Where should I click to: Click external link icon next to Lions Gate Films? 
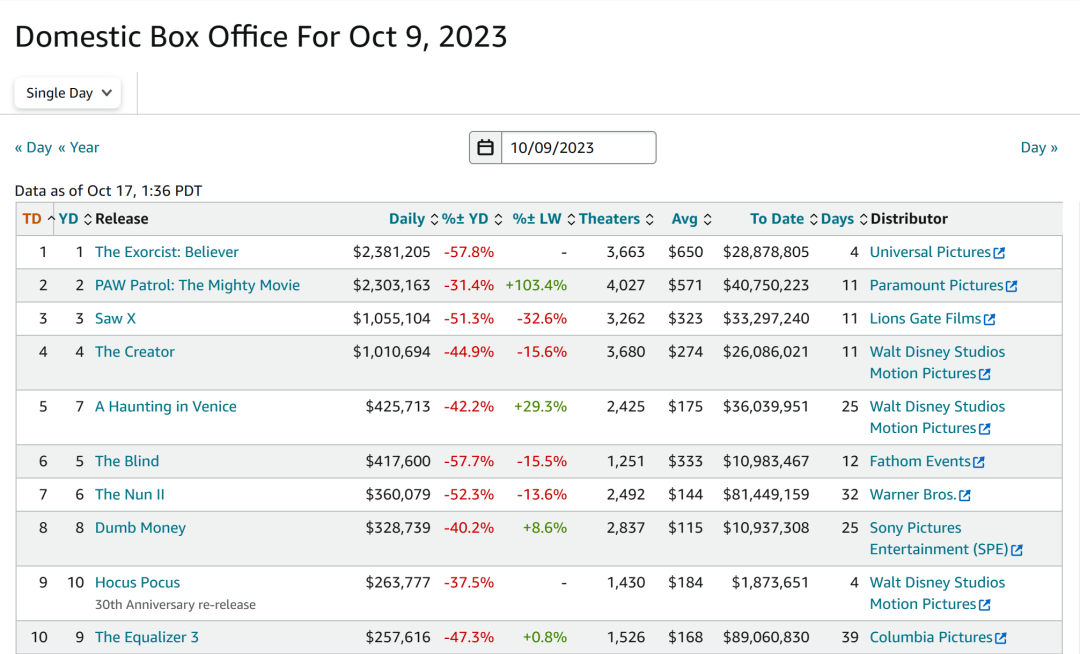[x=990, y=320]
